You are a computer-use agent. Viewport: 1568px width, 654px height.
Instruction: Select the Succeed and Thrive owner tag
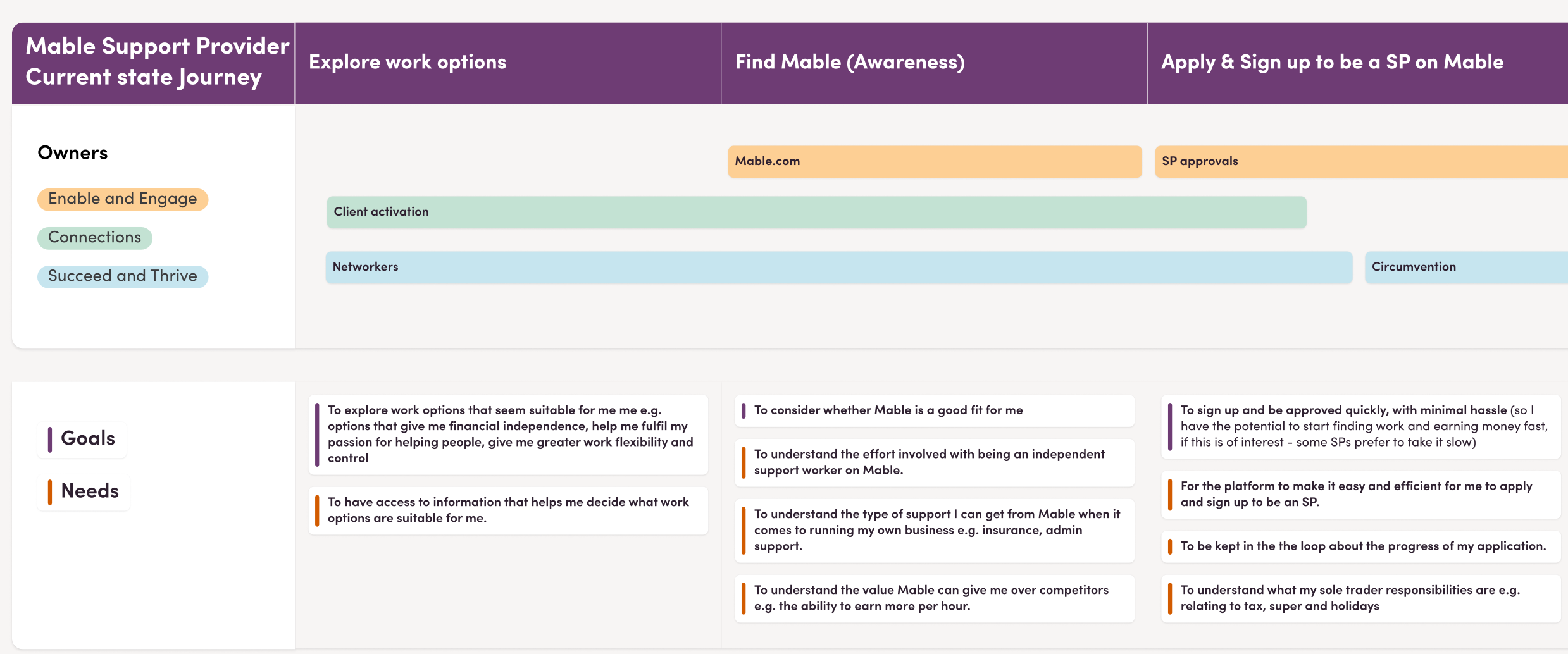point(123,276)
